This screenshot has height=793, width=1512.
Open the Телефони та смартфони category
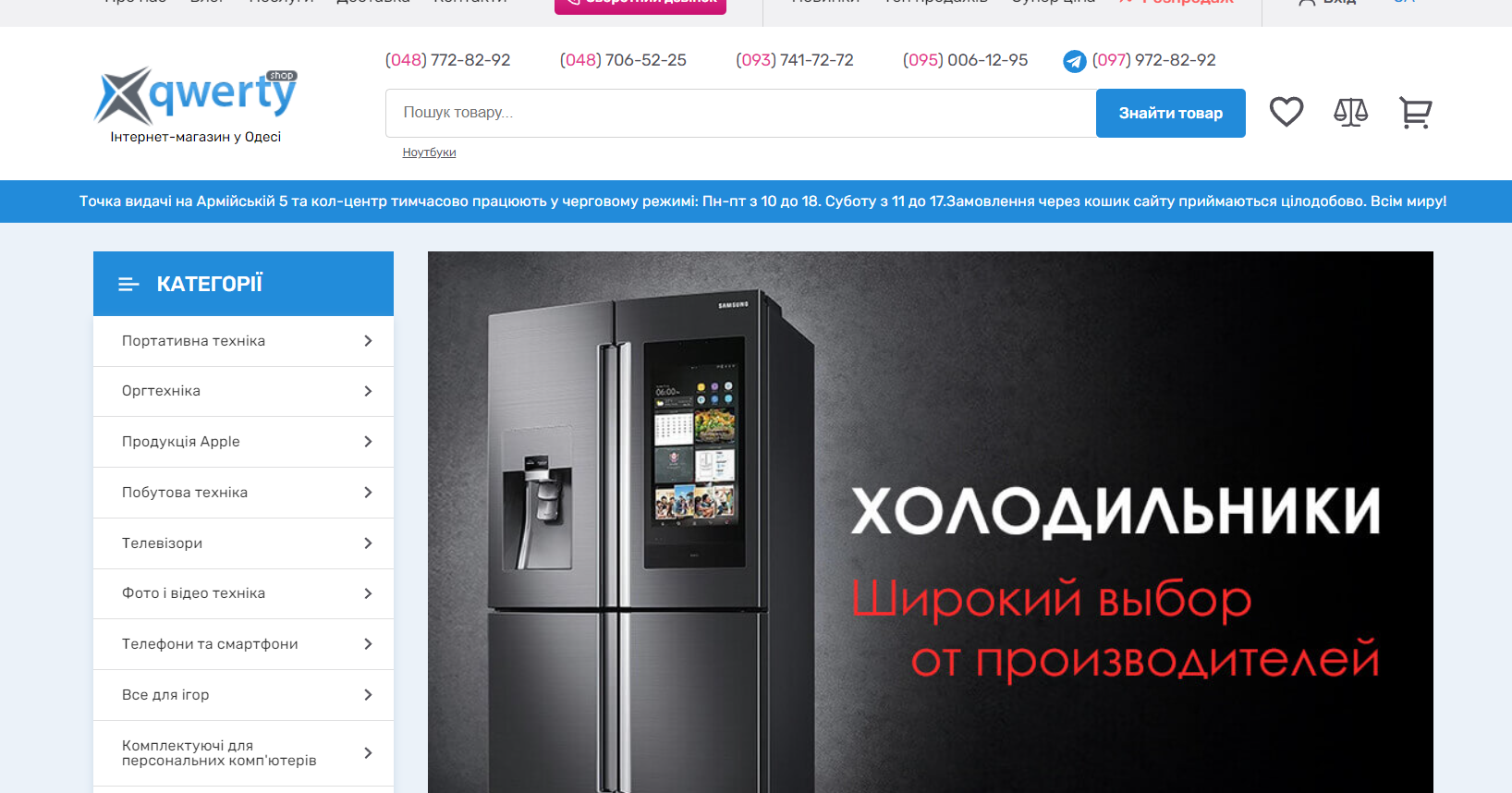pyautogui.click(x=243, y=644)
